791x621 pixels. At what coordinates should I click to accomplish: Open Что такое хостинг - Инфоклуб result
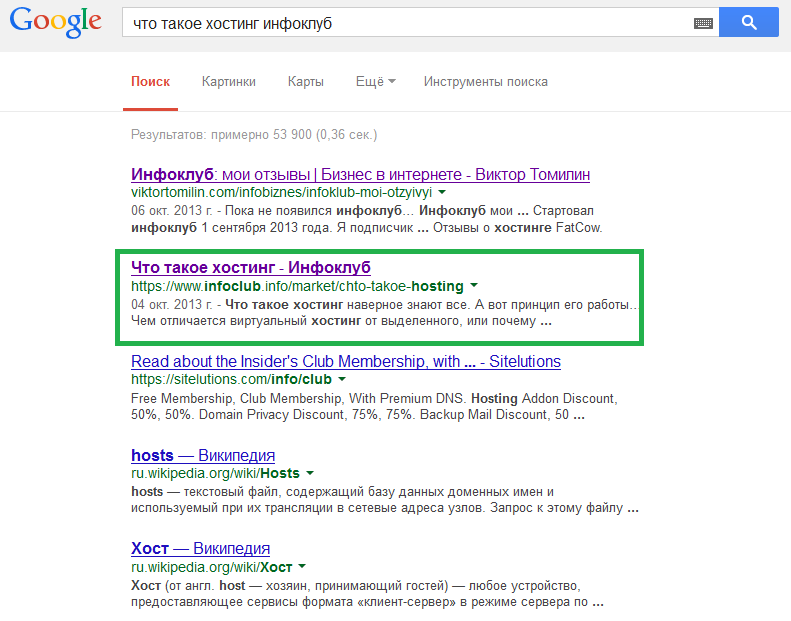tap(251, 267)
